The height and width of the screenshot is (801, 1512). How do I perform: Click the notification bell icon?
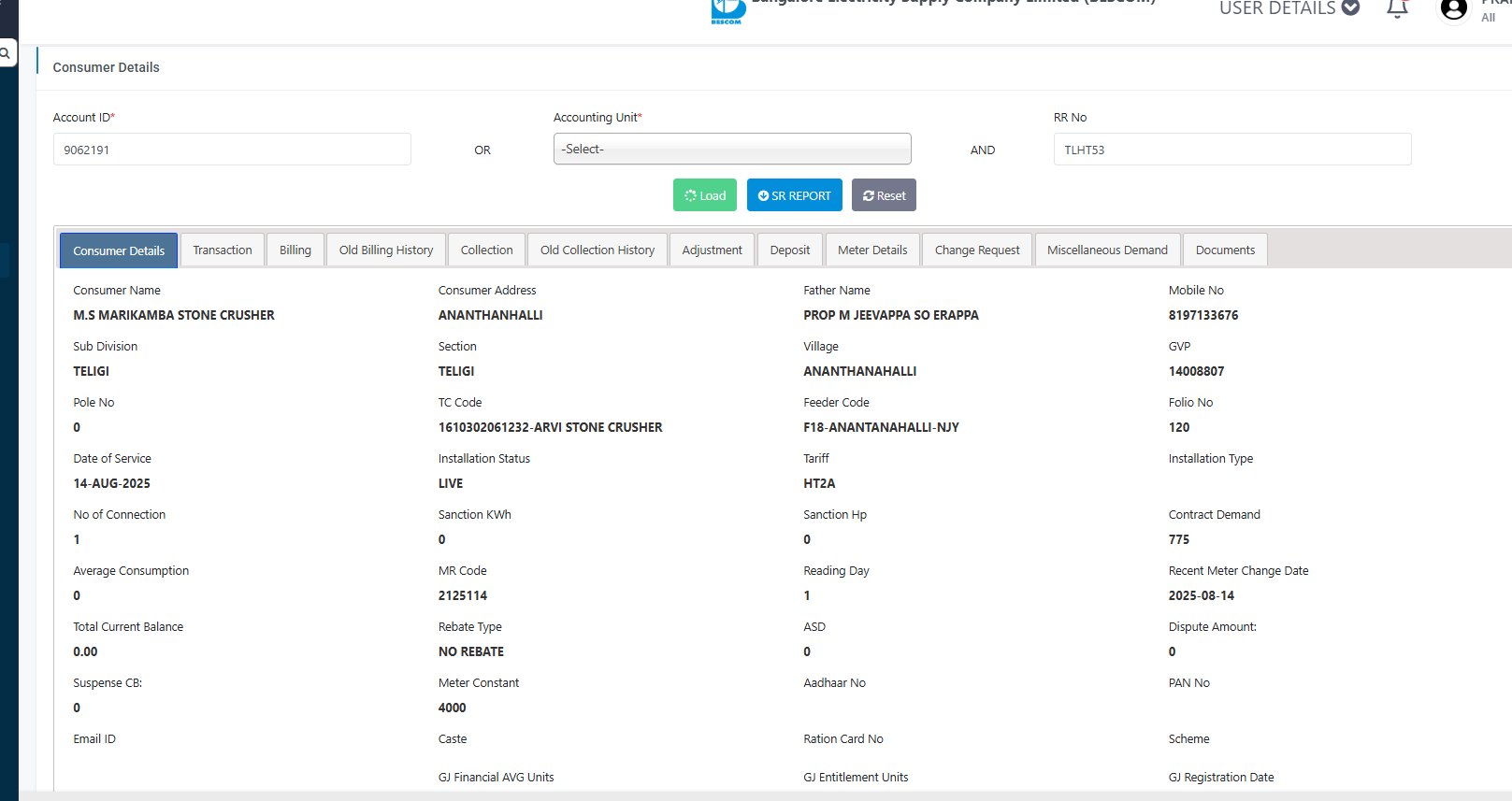(x=1397, y=9)
